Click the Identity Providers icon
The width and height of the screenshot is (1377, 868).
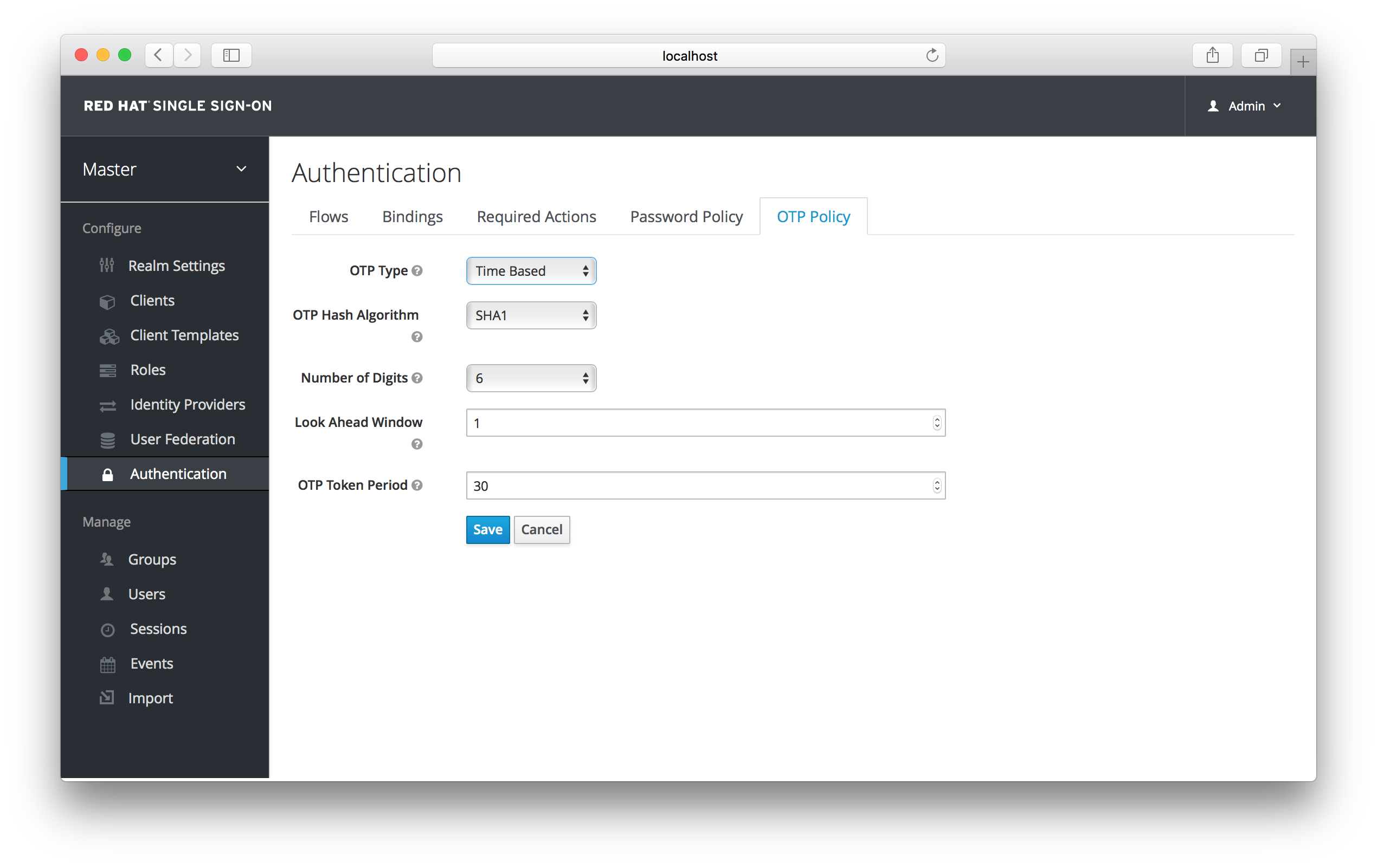click(108, 404)
